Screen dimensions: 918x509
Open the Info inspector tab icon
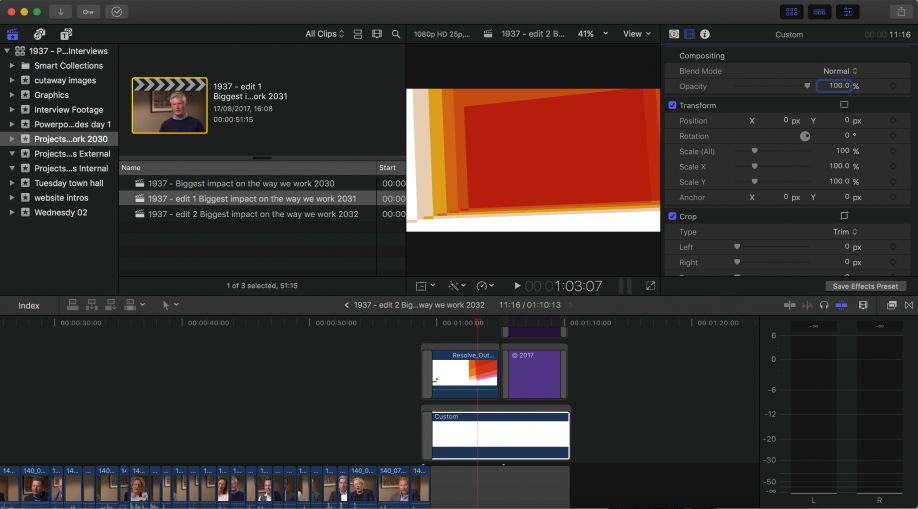click(x=705, y=34)
